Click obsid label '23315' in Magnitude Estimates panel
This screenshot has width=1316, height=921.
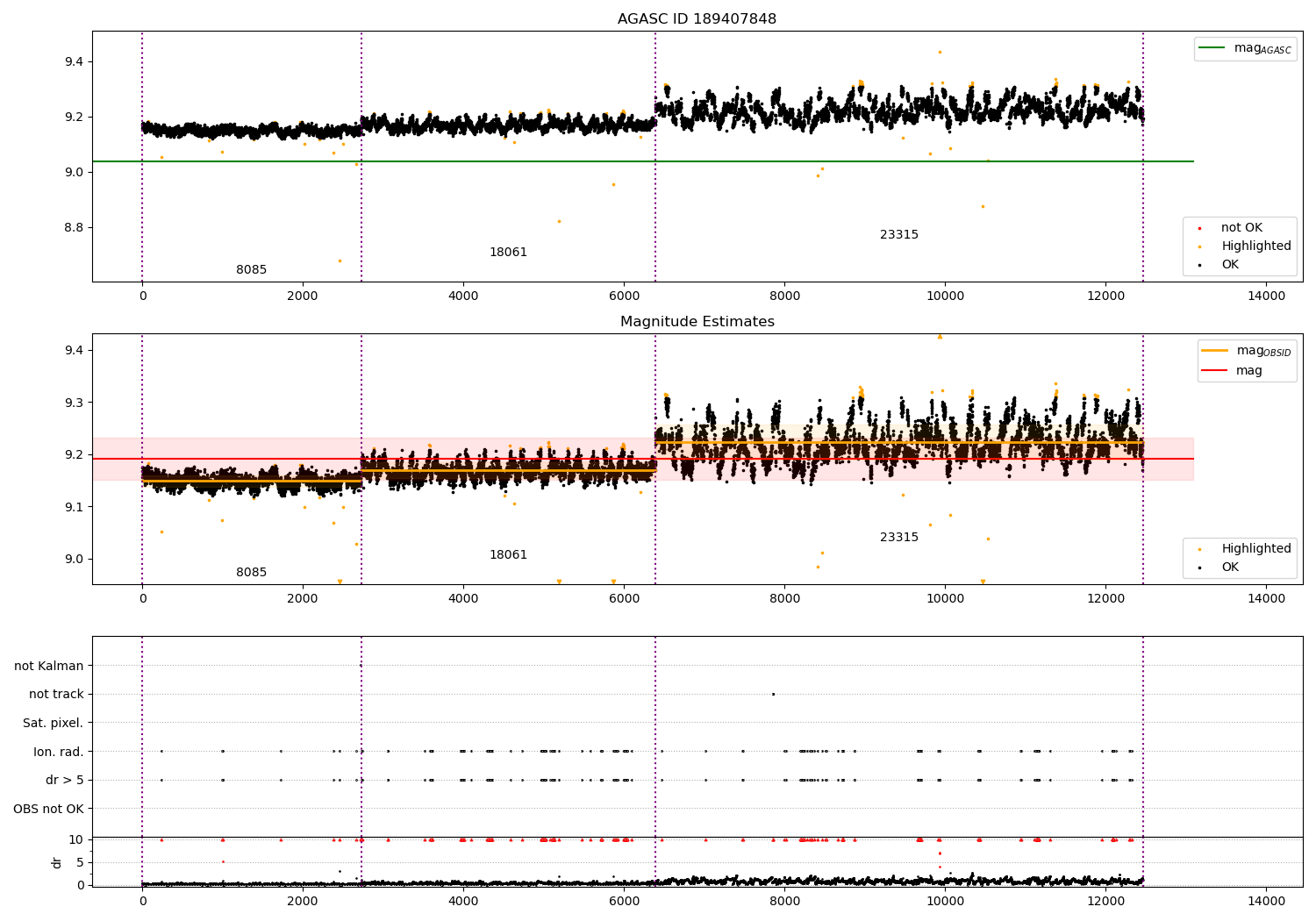tap(899, 538)
